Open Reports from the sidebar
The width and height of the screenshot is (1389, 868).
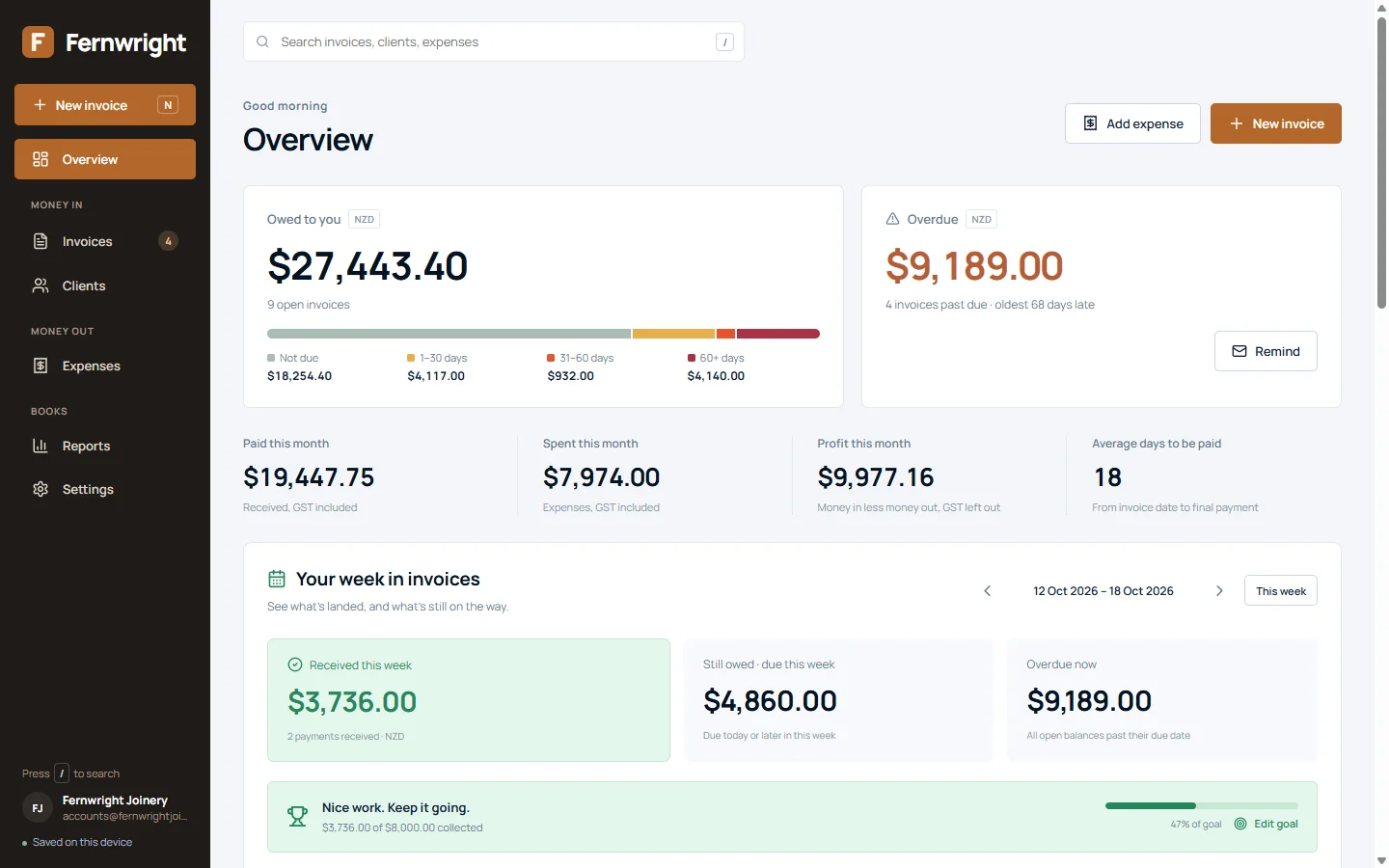[x=105, y=446]
